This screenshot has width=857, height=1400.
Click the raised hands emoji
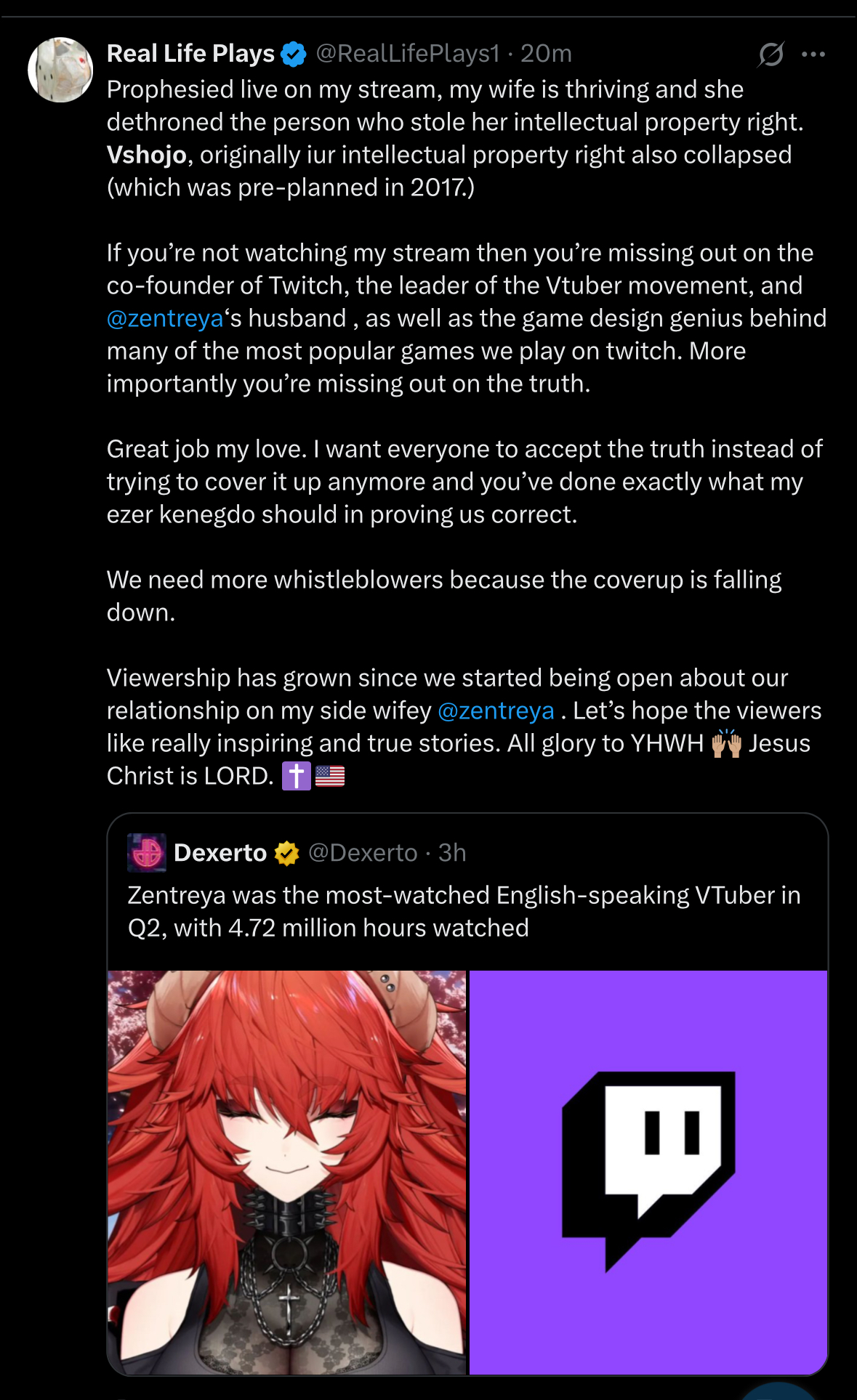pyautogui.click(x=726, y=743)
